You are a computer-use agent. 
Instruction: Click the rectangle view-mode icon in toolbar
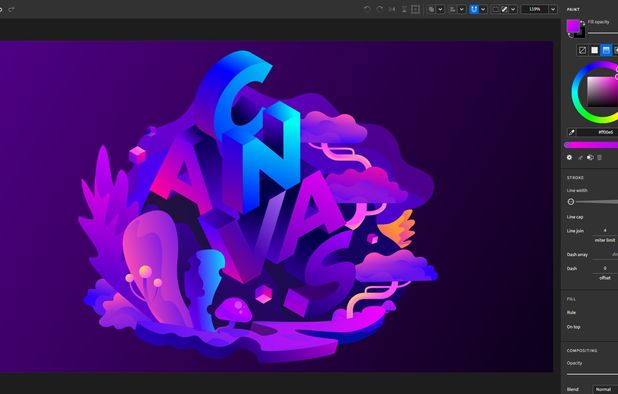tap(496, 9)
